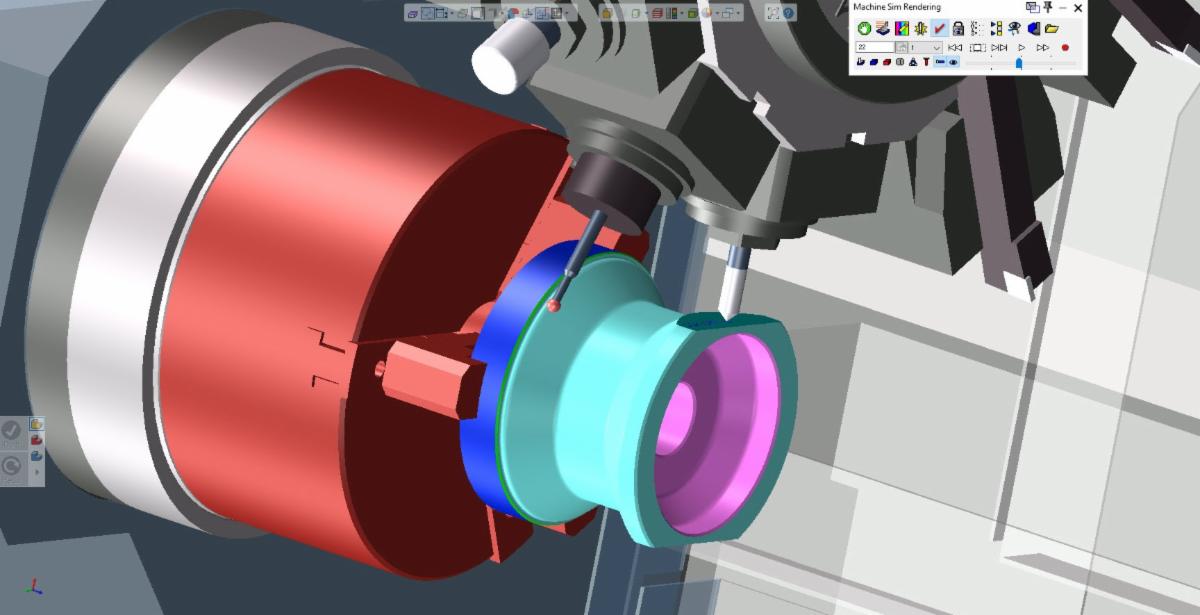Click the fit-to-screen icon in top toolbar
The width and height of the screenshot is (1200, 615).
click(773, 13)
